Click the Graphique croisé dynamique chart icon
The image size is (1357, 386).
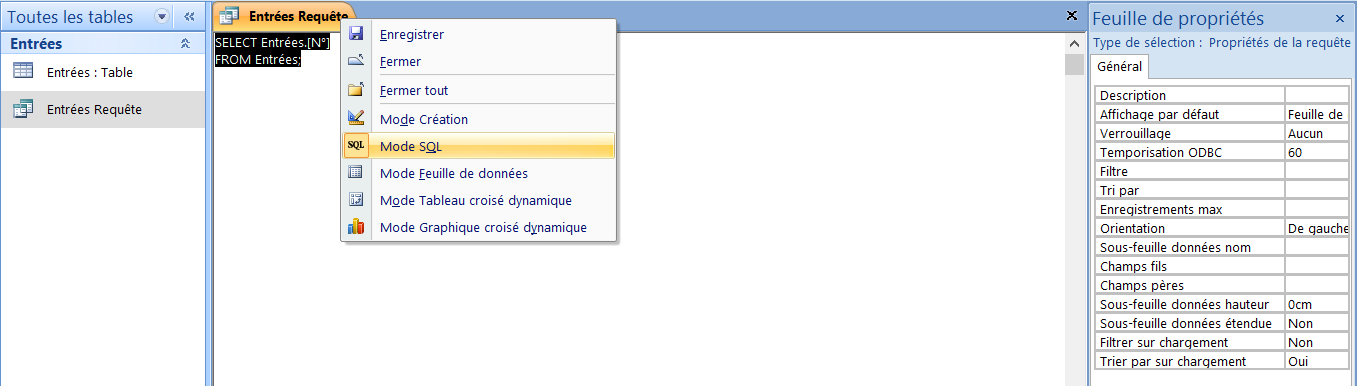tap(356, 227)
